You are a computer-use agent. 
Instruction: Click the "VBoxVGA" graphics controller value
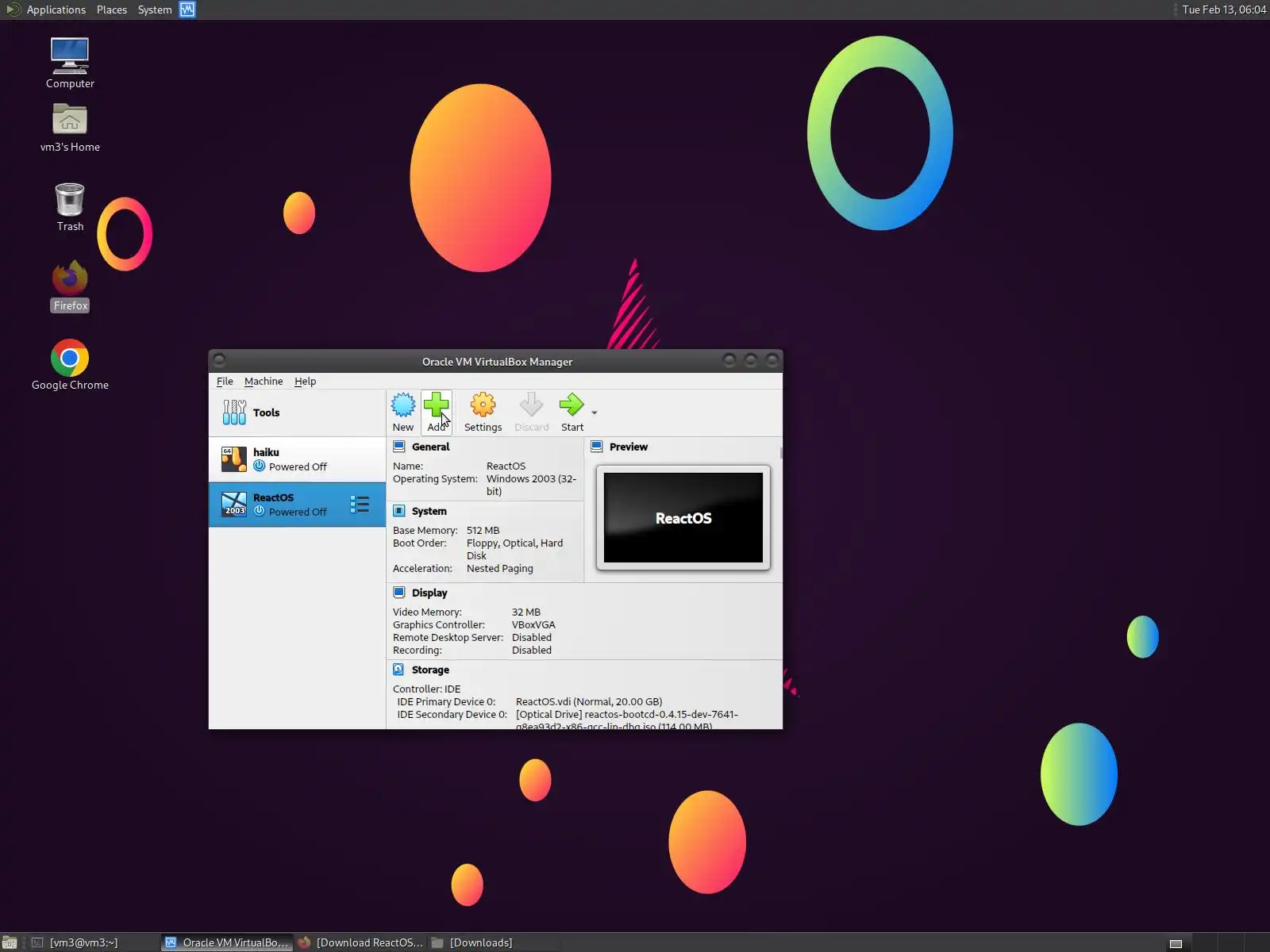click(x=533, y=625)
